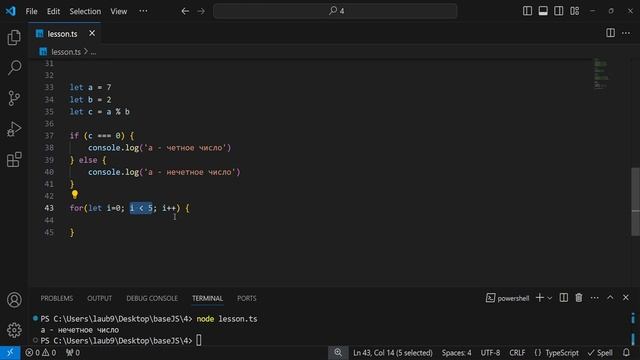Toggle the bottom panel layout icon

tap(543, 11)
